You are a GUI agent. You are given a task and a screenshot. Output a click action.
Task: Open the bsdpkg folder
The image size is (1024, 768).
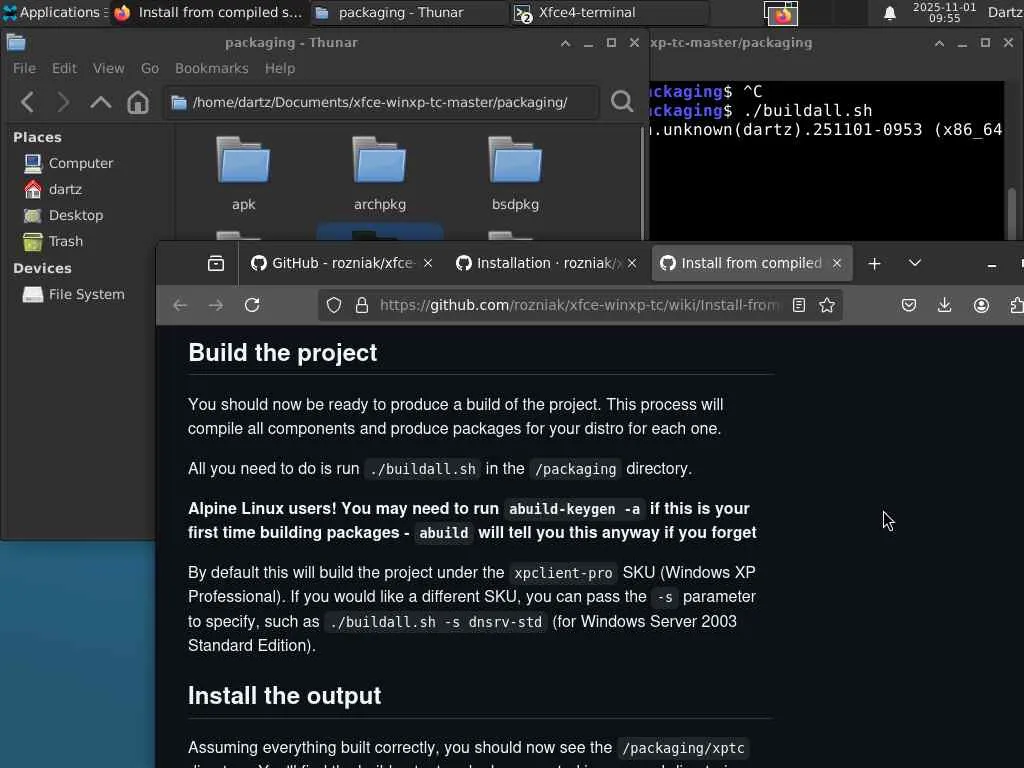515,174
